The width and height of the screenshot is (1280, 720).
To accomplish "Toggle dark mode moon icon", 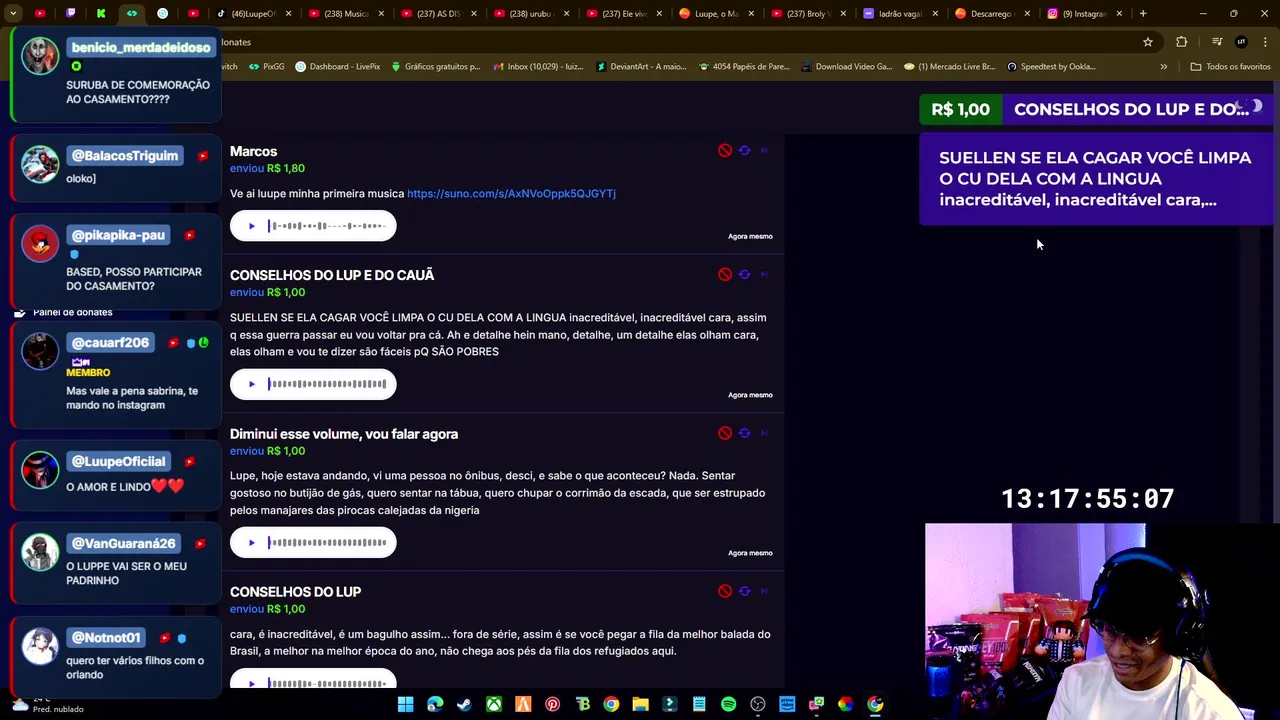I will click(1257, 105).
